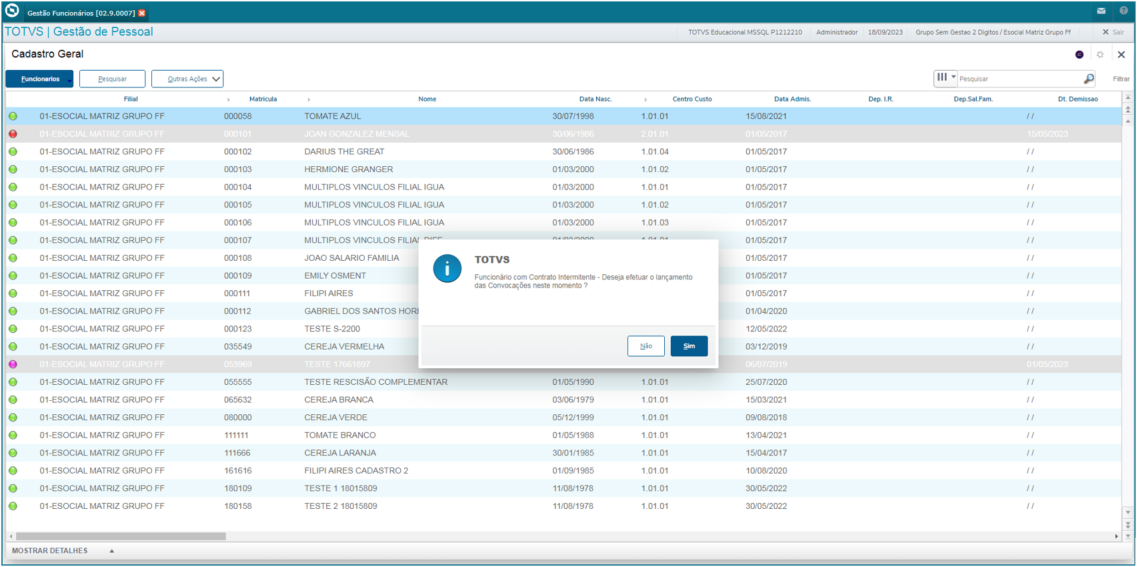Open the help question mark icon
The height and width of the screenshot is (567, 1137).
click(x=1123, y=12)
